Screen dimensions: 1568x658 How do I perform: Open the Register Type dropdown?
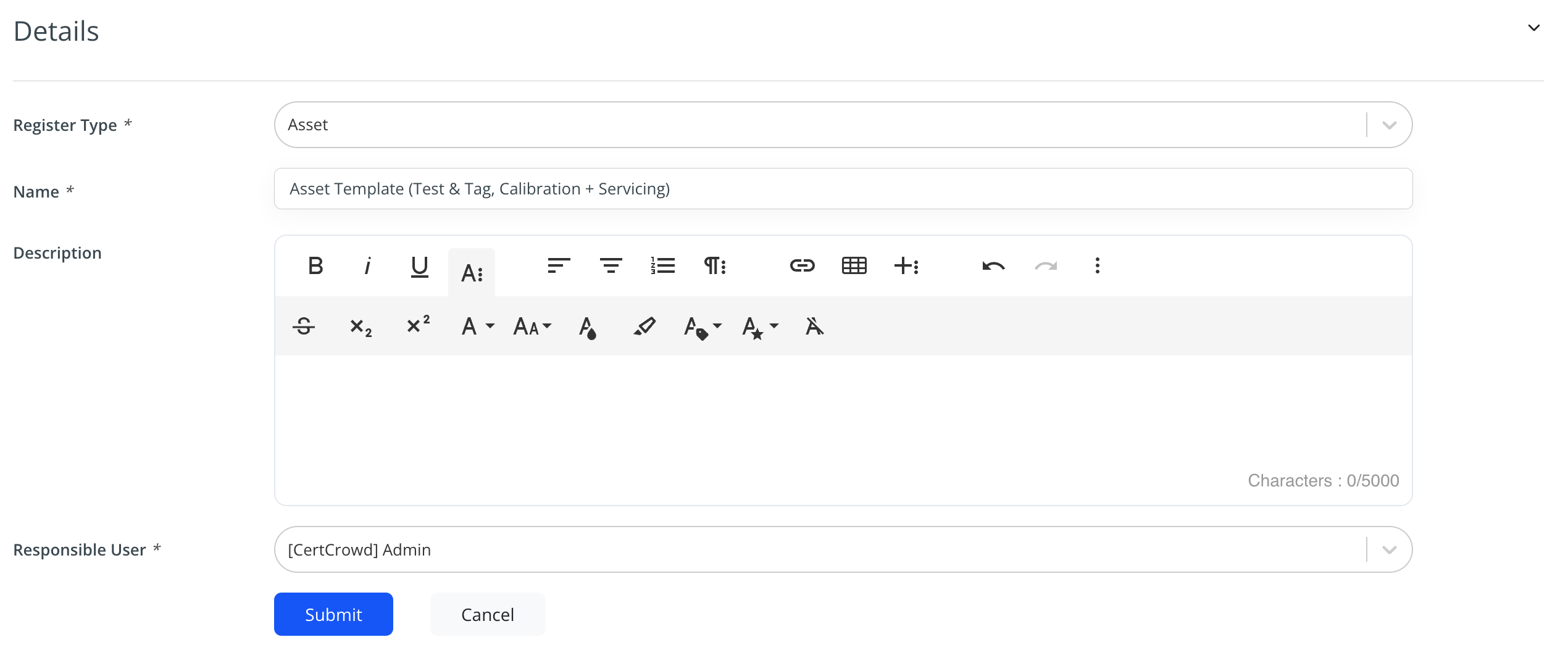(1389, 125)
